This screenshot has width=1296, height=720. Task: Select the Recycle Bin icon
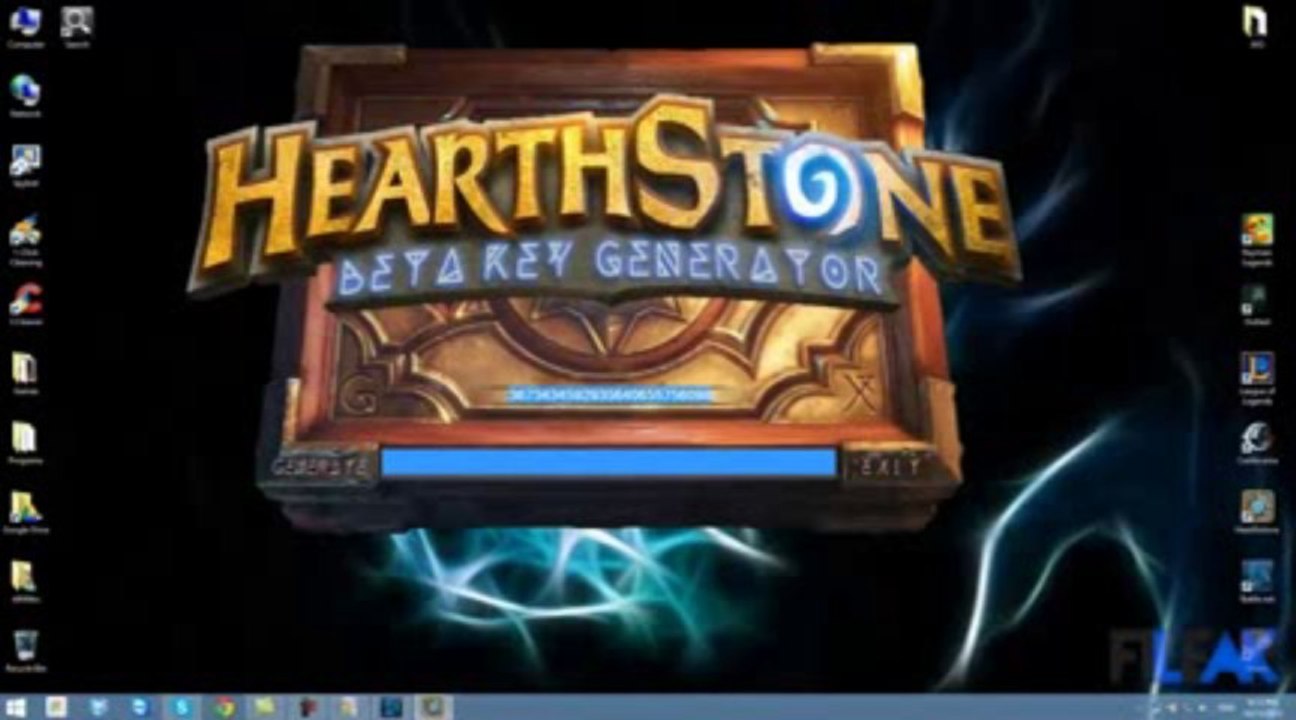pos(25,652)
